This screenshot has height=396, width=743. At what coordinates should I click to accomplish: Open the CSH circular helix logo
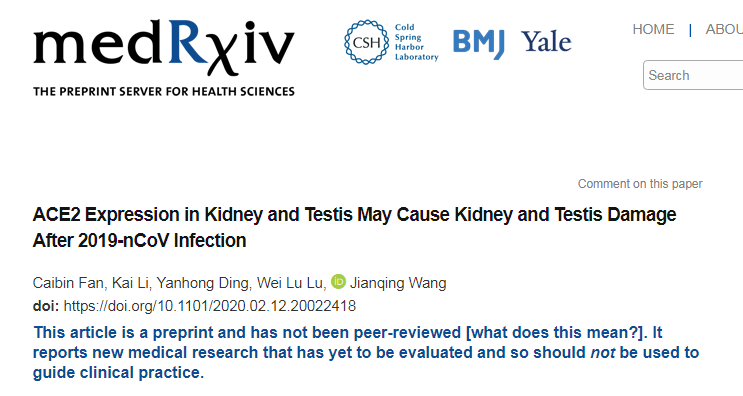click(366, 42)
